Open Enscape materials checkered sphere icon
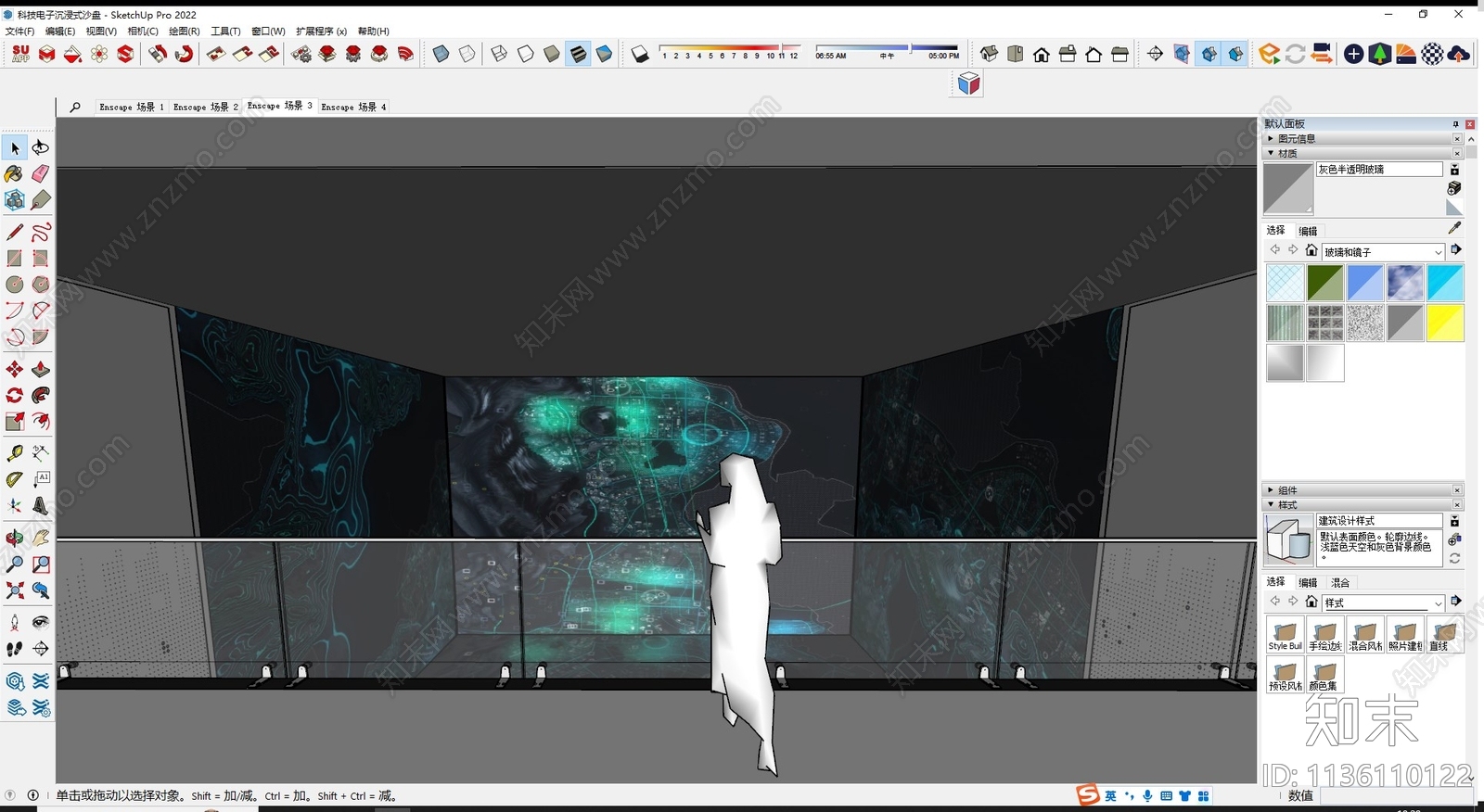Image resolution: width=1484 pixels, height=812 pixels. tap(1433, 55)
